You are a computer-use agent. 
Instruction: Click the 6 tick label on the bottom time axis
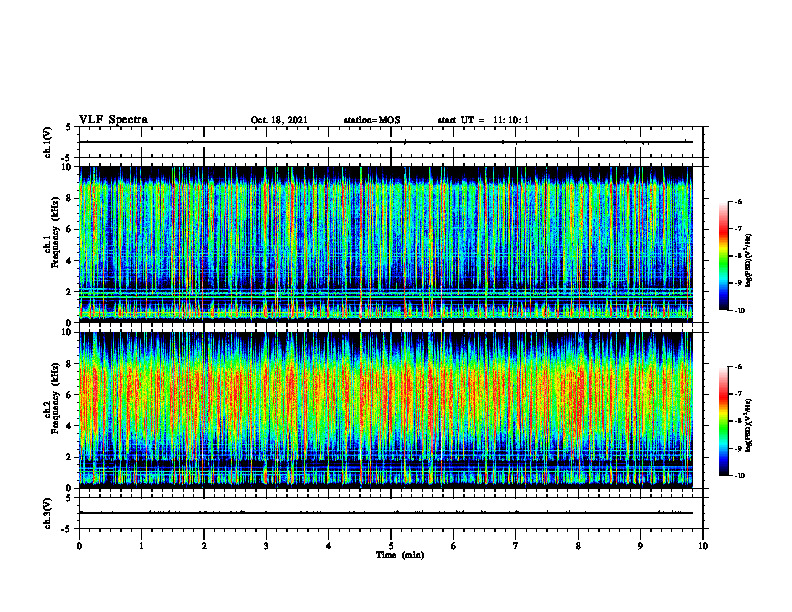coord(454,546)
